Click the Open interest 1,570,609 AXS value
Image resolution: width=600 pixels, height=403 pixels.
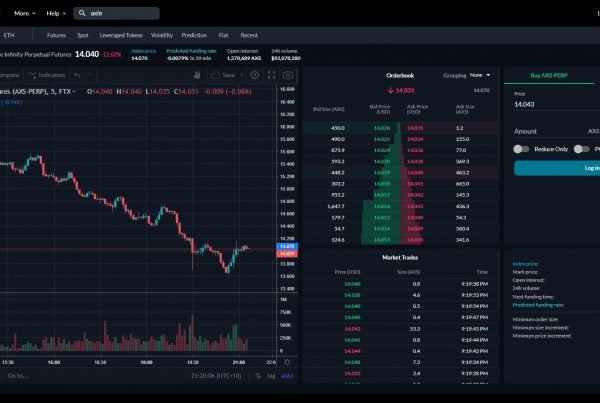pyautogui.click(x=244, y=58)
